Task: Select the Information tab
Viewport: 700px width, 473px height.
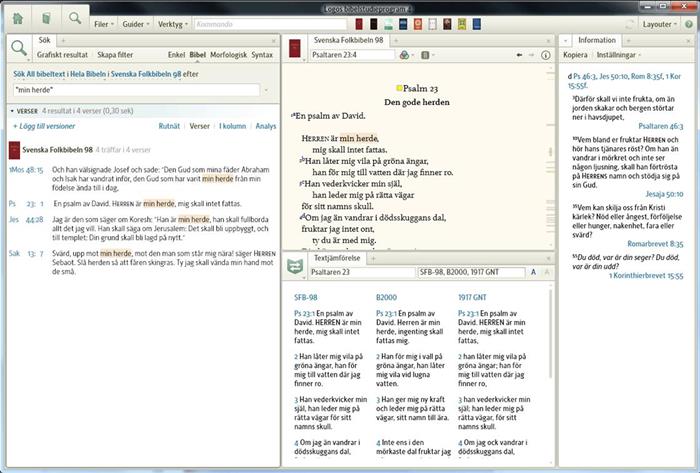Action: 597,40
